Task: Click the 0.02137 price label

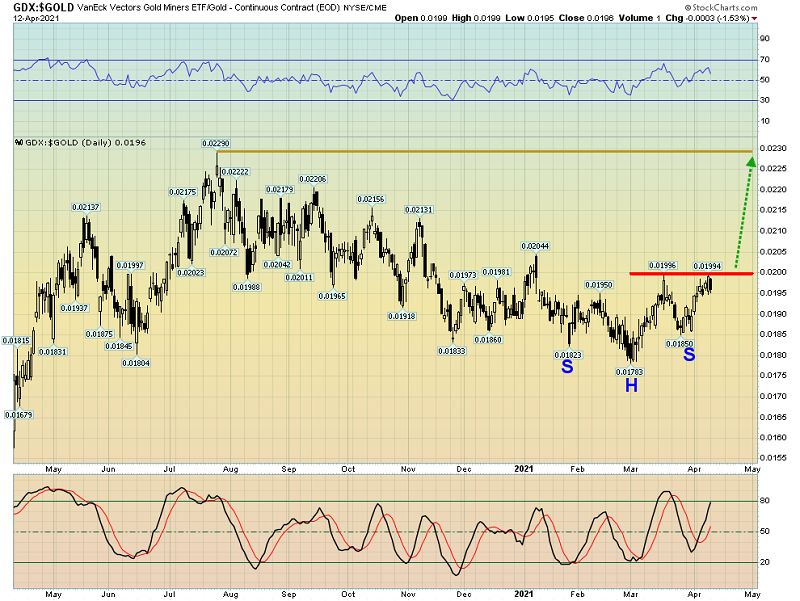Action: tap(86, 207)
